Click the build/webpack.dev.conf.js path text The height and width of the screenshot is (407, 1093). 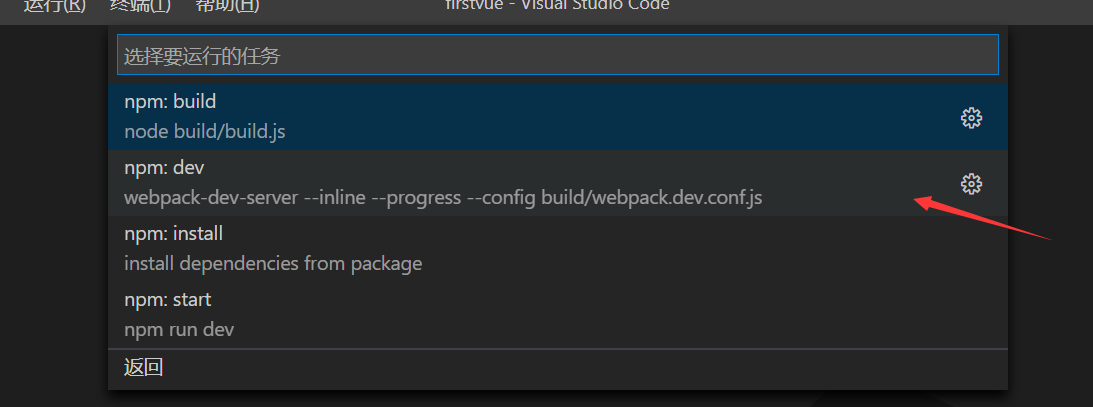[x=652, y=198]
